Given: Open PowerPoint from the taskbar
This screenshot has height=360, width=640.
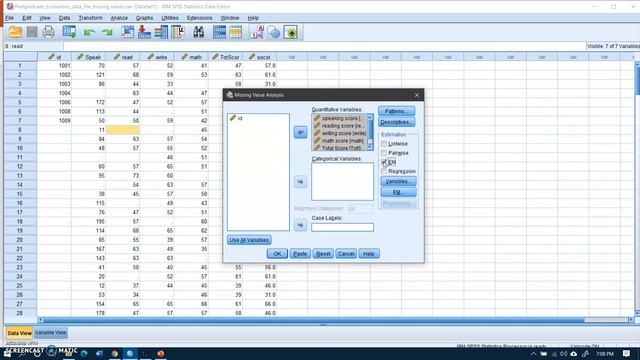Looking at the screenshot, I should pos(161,353).
